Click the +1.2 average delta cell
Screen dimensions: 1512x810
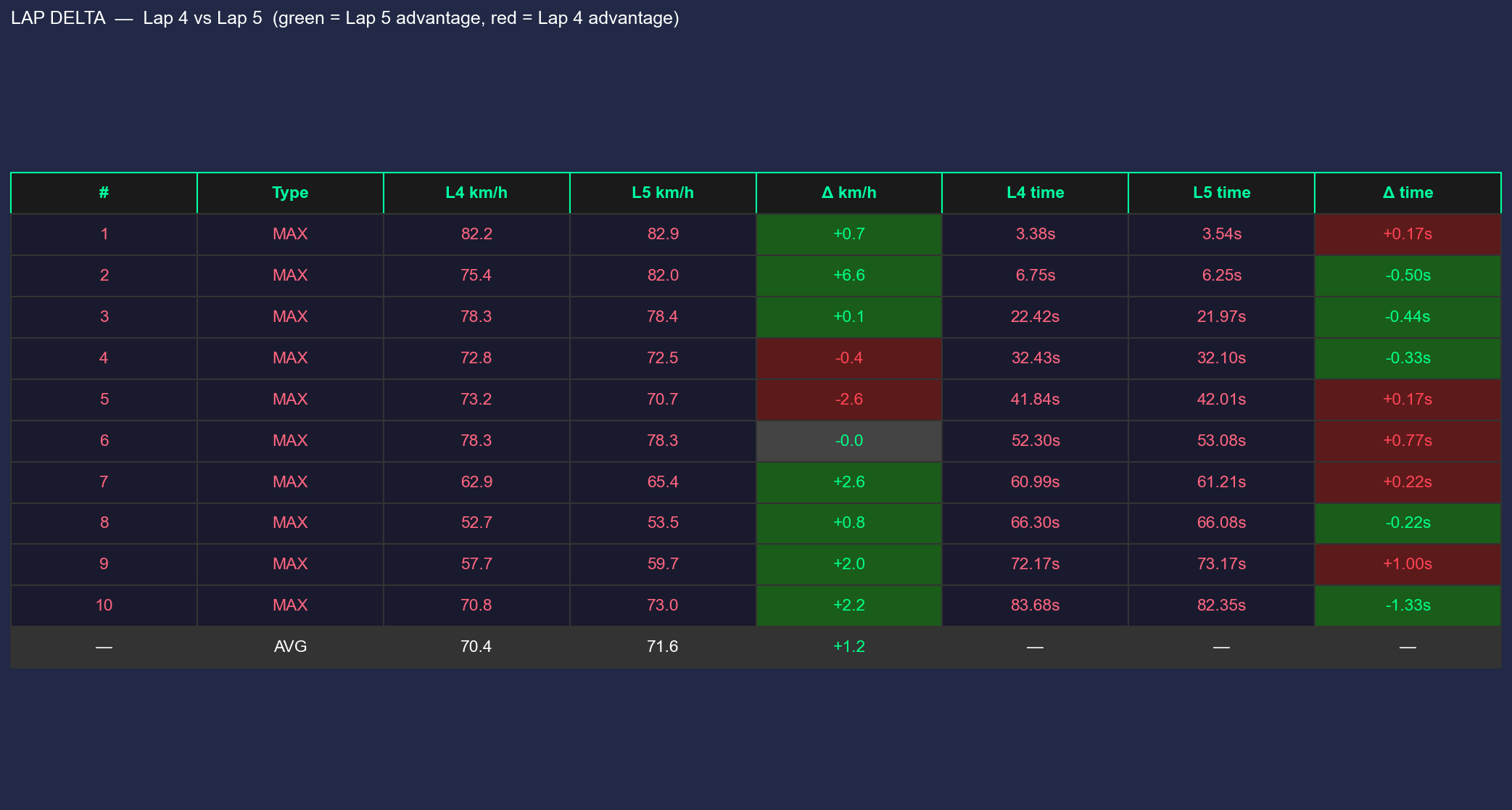pos(848,647)
